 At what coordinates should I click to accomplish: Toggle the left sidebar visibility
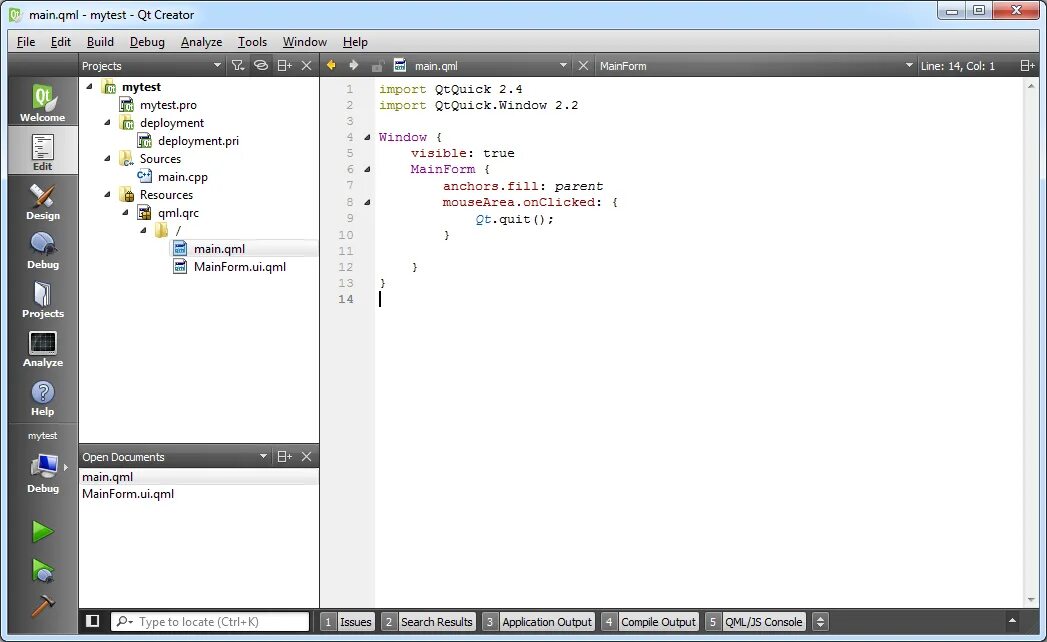[93, 621]
